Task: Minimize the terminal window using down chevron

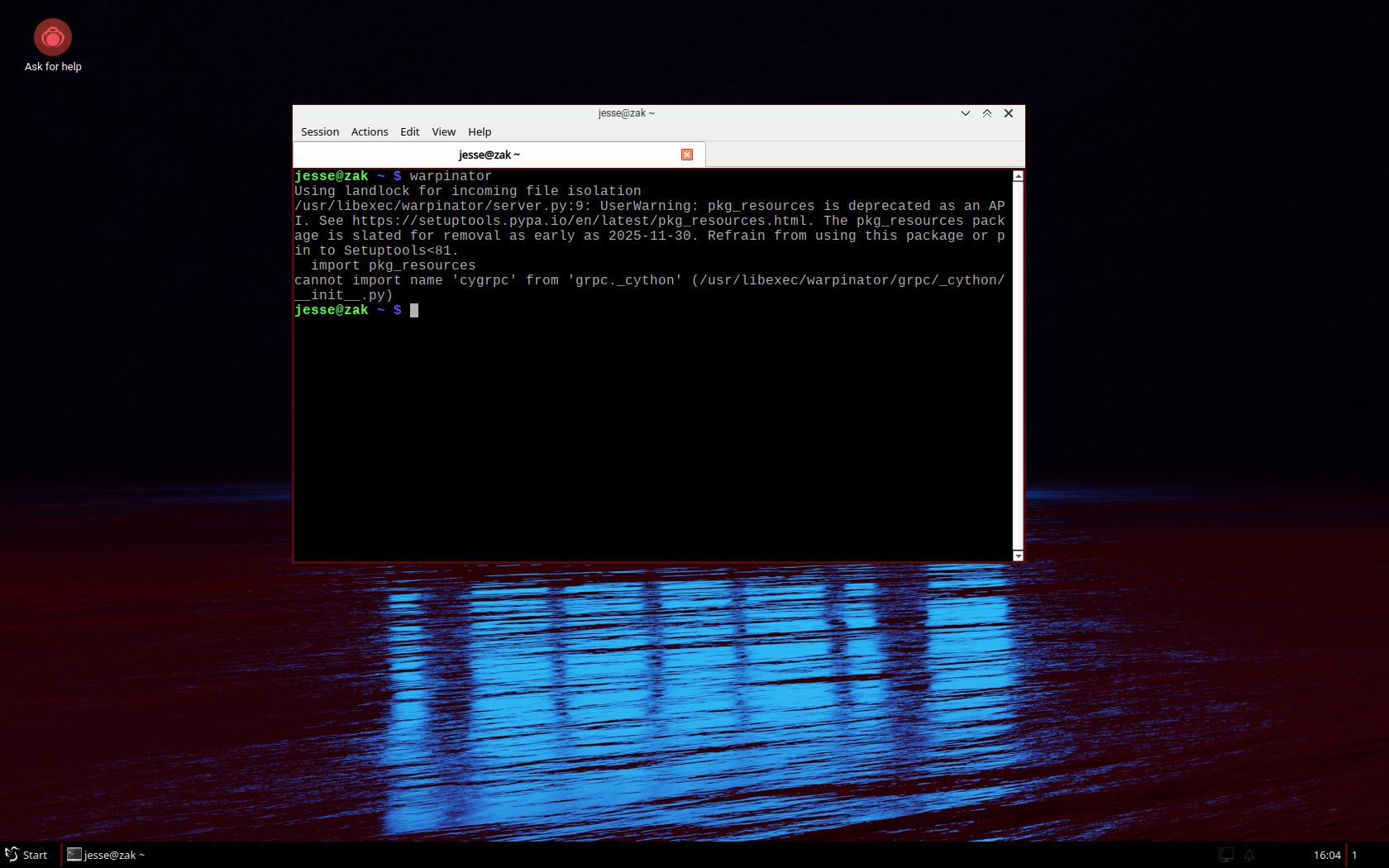Action: coord(966,113)
